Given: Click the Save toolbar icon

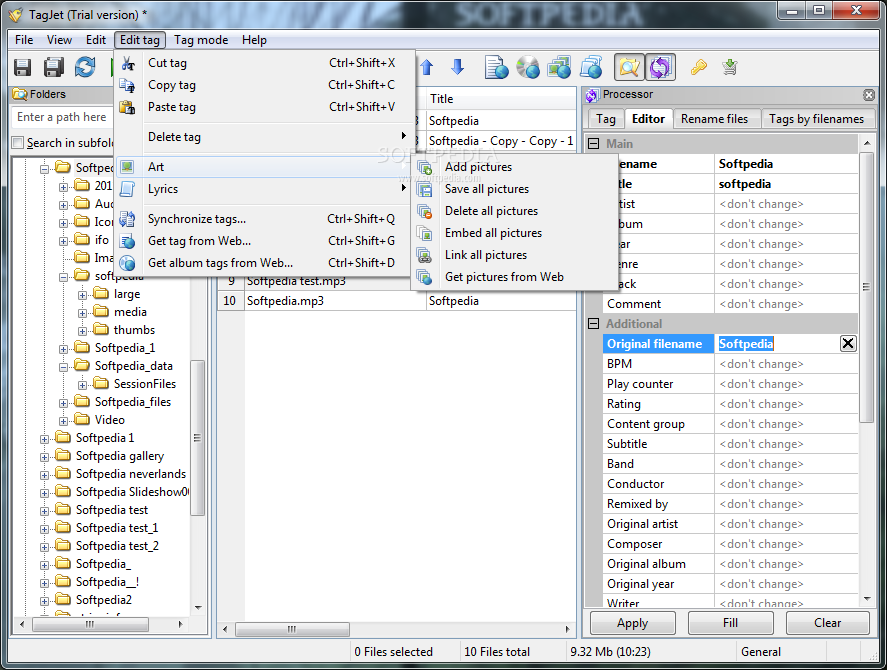Looking at the screenshot, I should pos(23,67).
